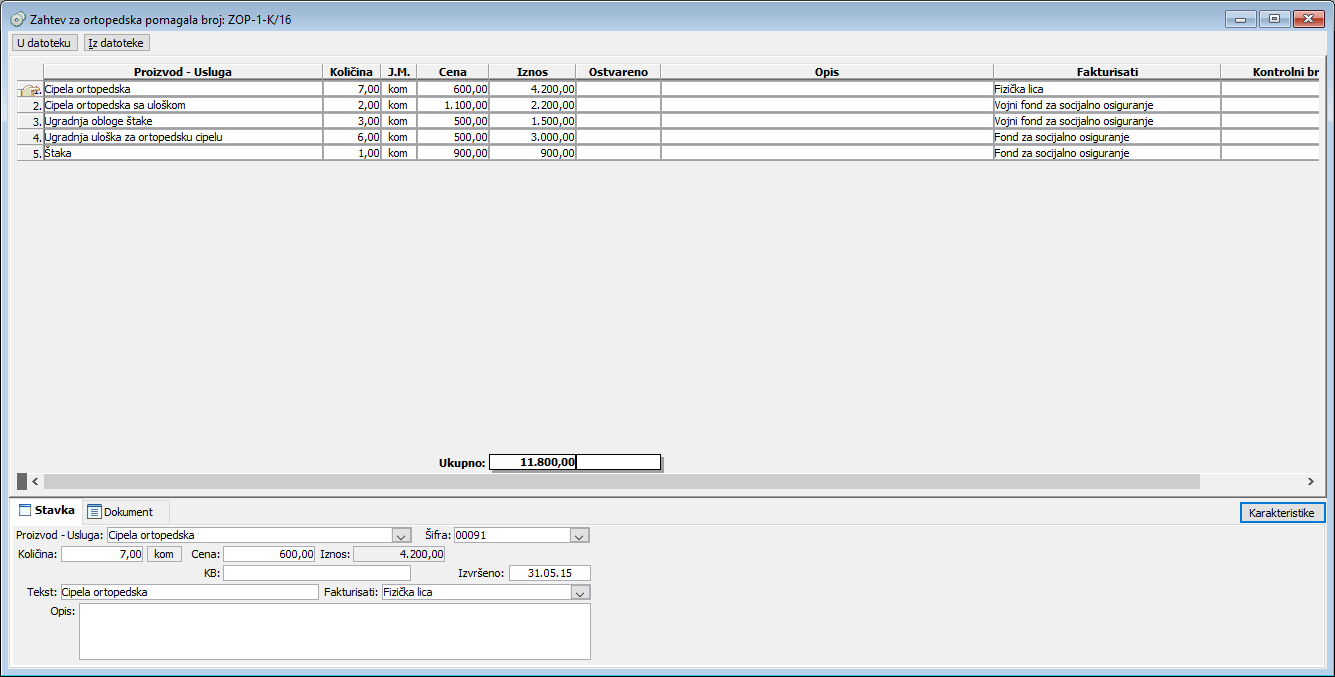Click the 4.200,00 amount cell
The height and width of the screenshot is (677, 1335).
533,89
